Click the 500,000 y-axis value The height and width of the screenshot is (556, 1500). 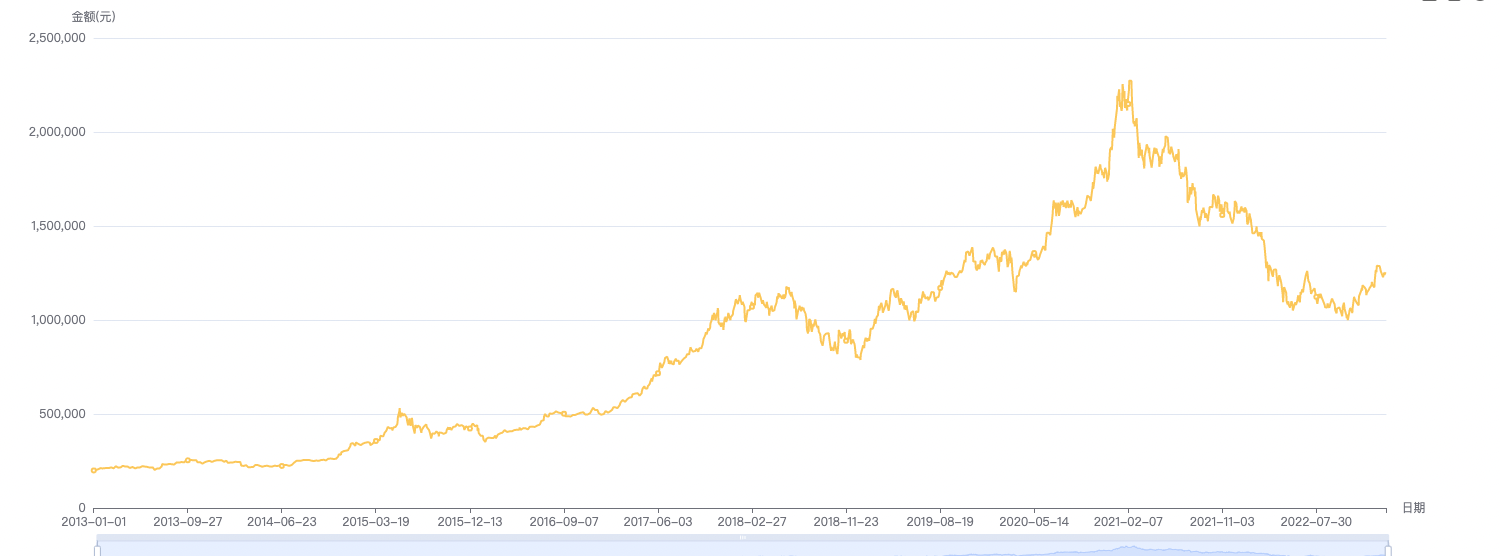click(64, 414)
